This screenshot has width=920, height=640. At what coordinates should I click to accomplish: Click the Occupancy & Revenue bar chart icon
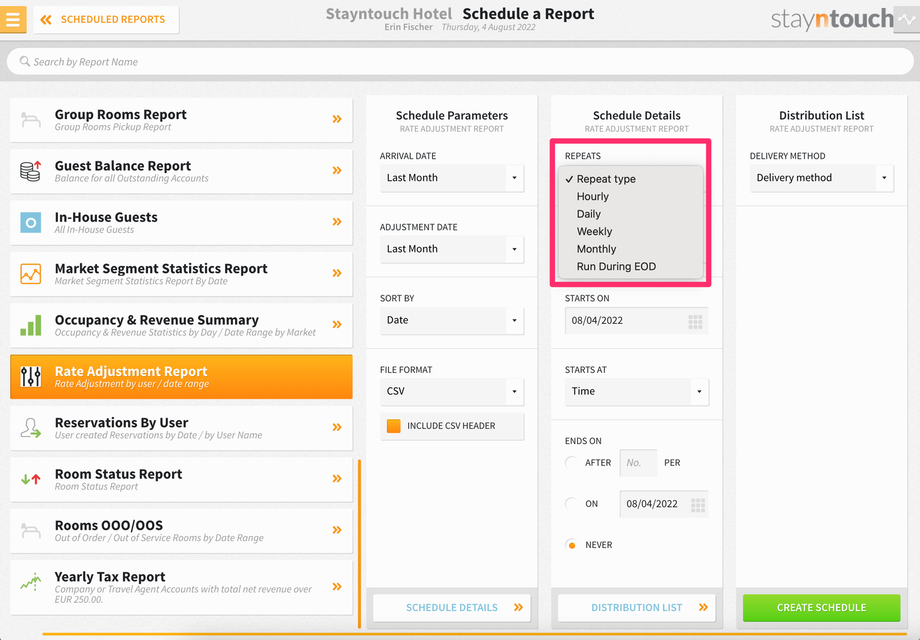[x=31, y=325]
